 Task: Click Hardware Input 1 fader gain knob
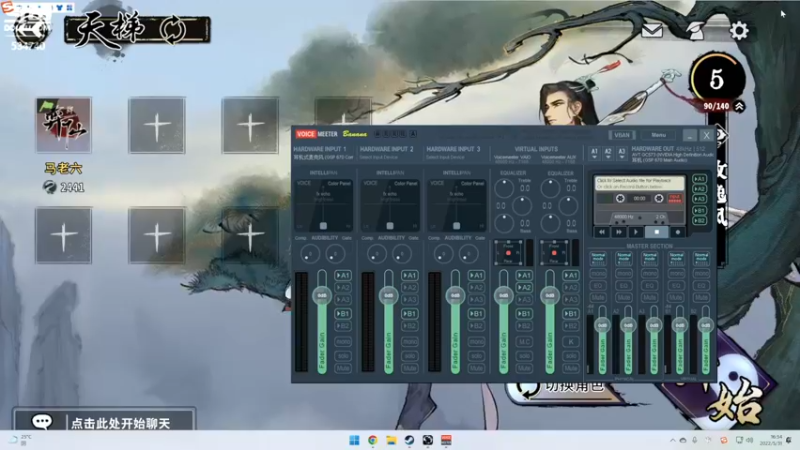pos(322,296)
